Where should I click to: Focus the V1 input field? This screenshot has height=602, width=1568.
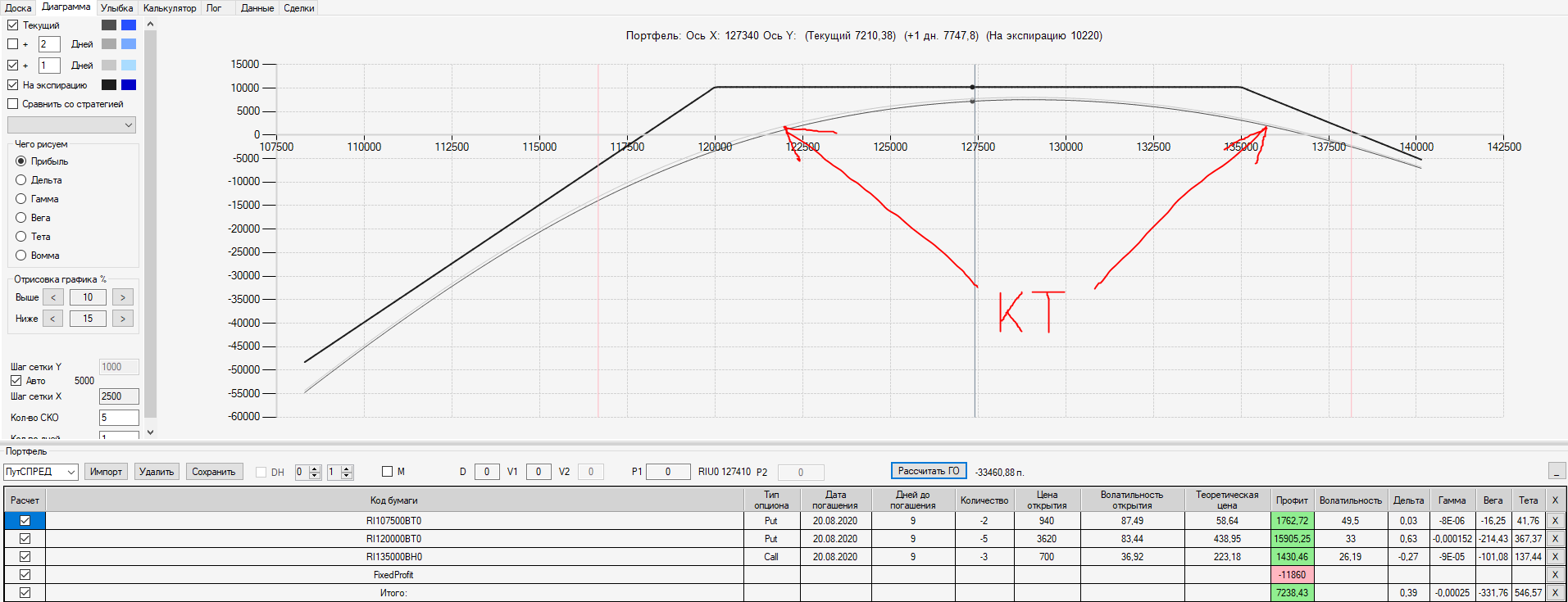[539, 472]
